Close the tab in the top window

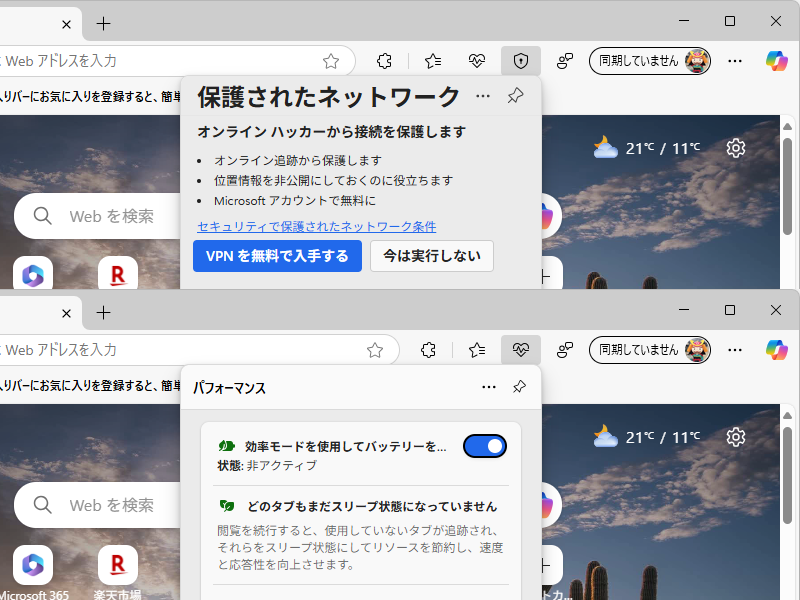[66, 24]
